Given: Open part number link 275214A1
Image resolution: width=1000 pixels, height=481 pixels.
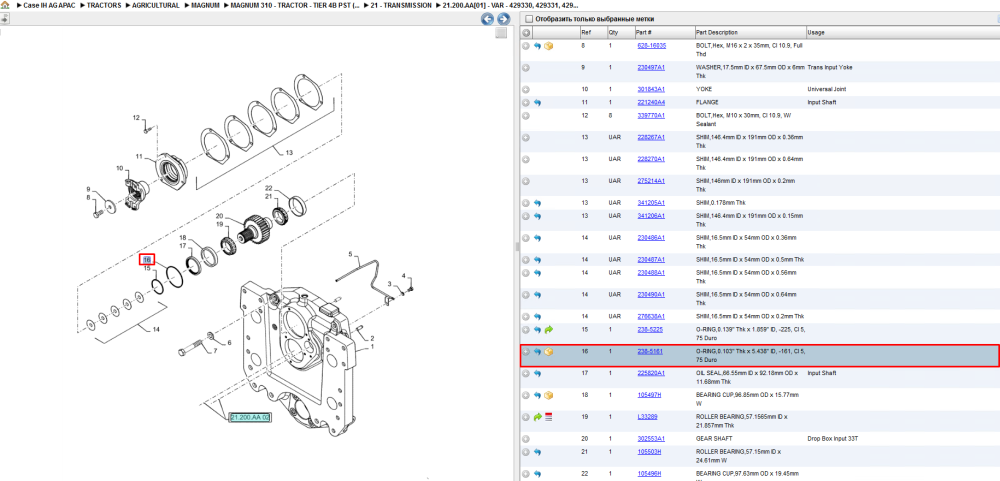Looking at the screenshot, I should pyautogui.click(x=651, y=181).
